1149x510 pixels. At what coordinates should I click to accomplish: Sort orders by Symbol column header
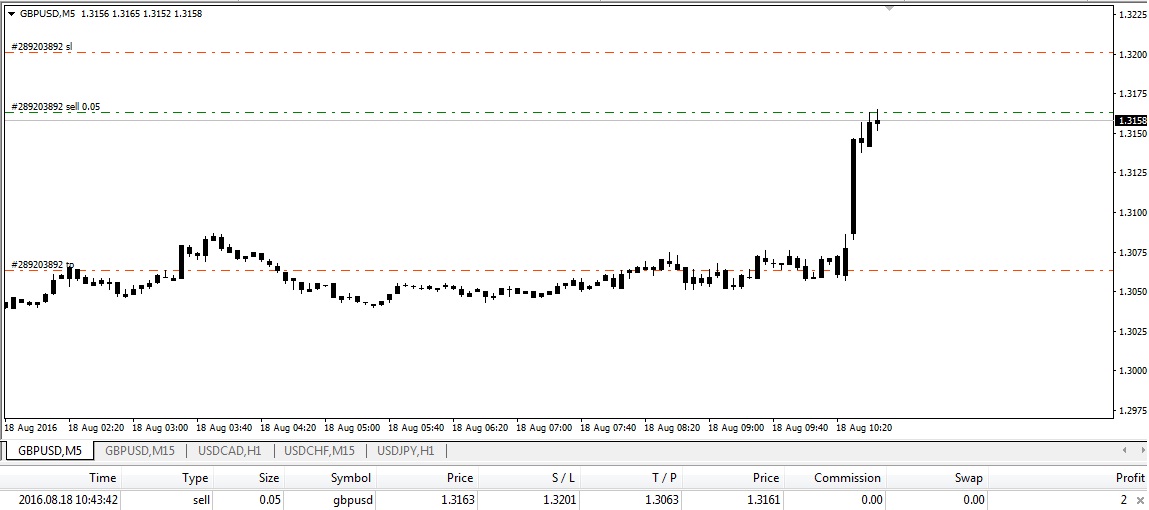[x=351, y=478]
